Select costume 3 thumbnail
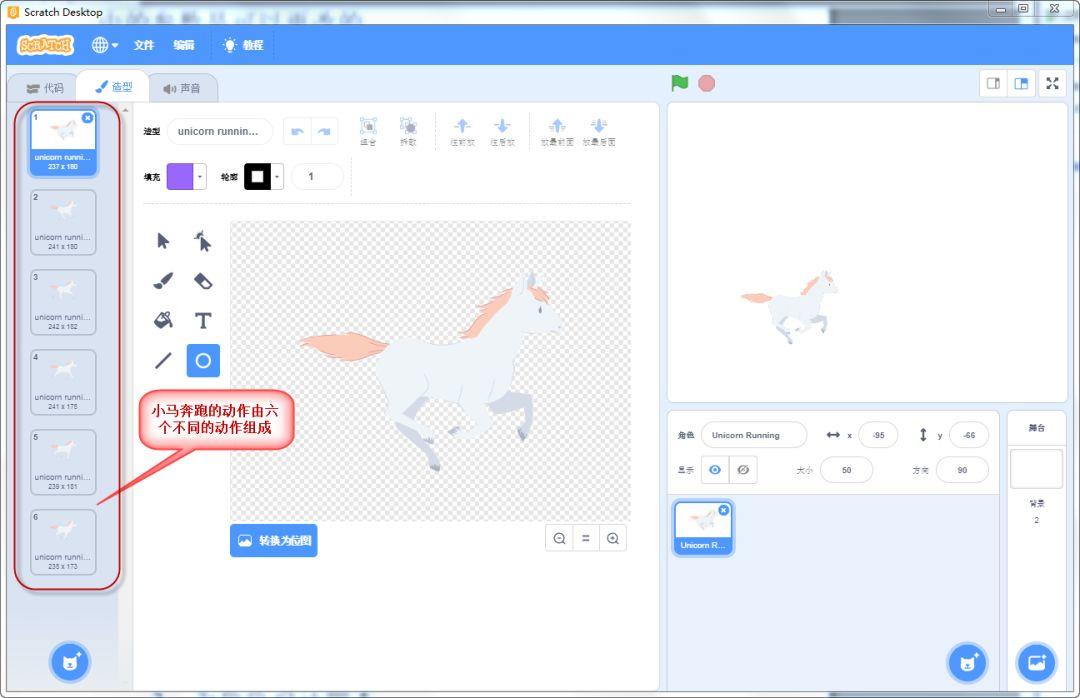 pyautogui.click(x=63, y=302)
